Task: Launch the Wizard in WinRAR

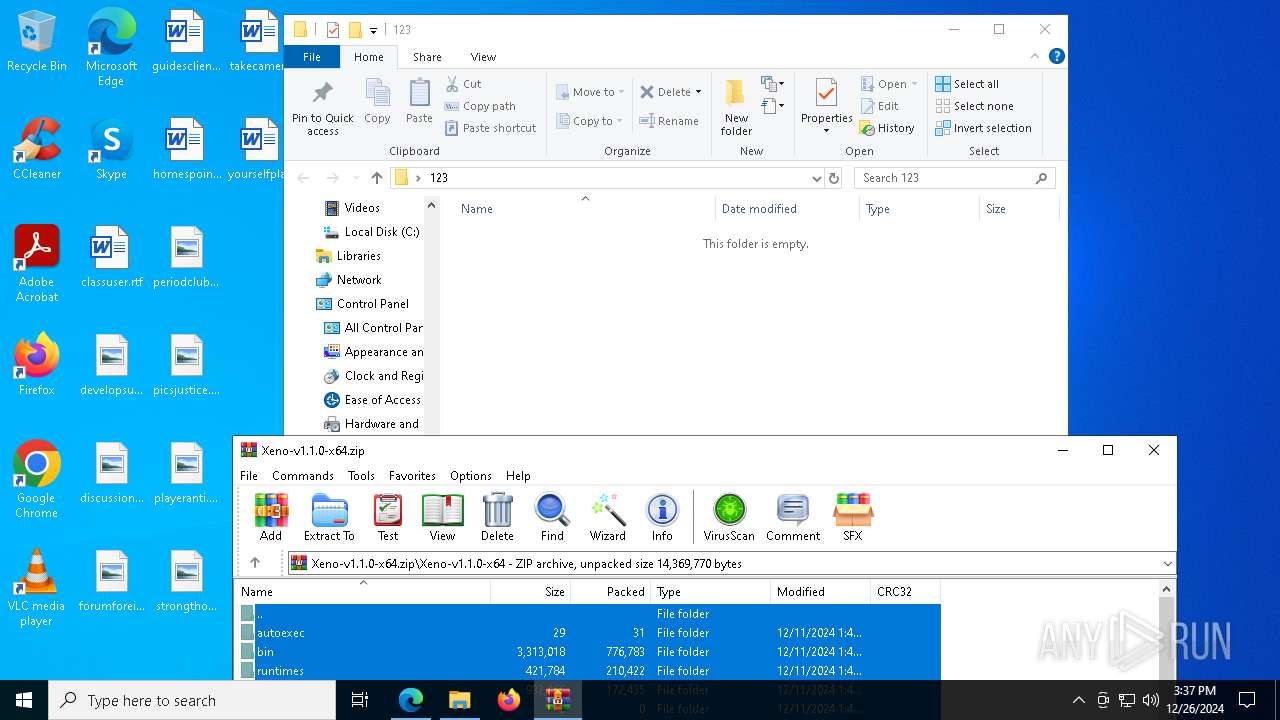Action: tap(607, 517)
